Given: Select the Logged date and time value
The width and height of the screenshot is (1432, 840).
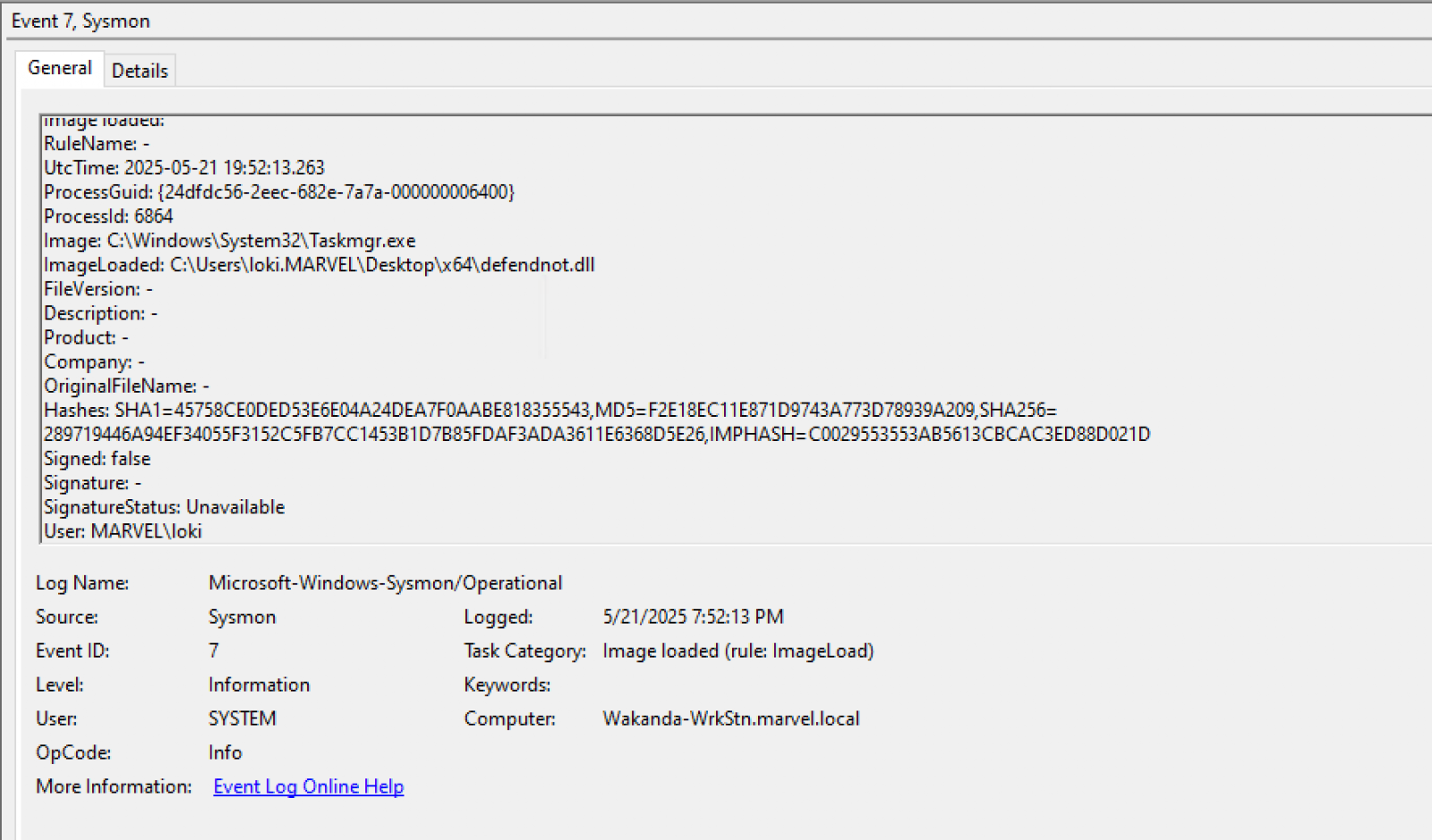Looking at the screenshot, I should click(x=694, y=617).
